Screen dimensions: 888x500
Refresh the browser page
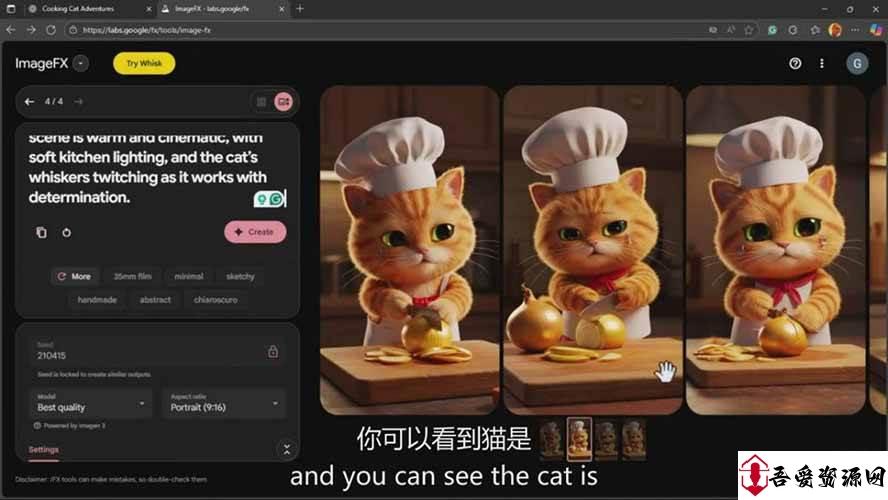(50, 30)
